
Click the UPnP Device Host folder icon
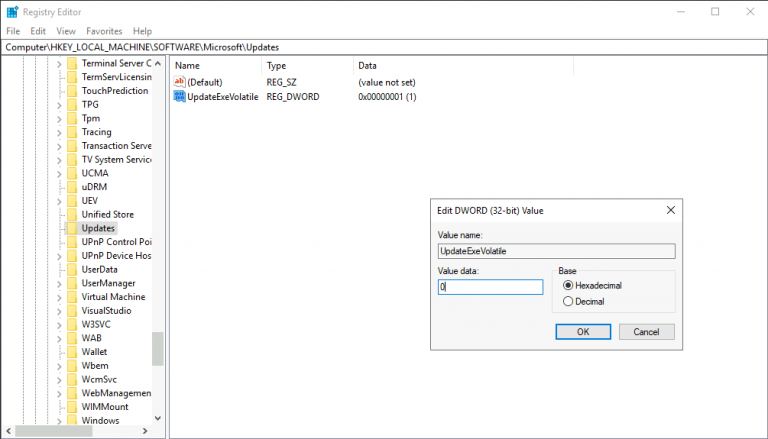pos(72,255)
